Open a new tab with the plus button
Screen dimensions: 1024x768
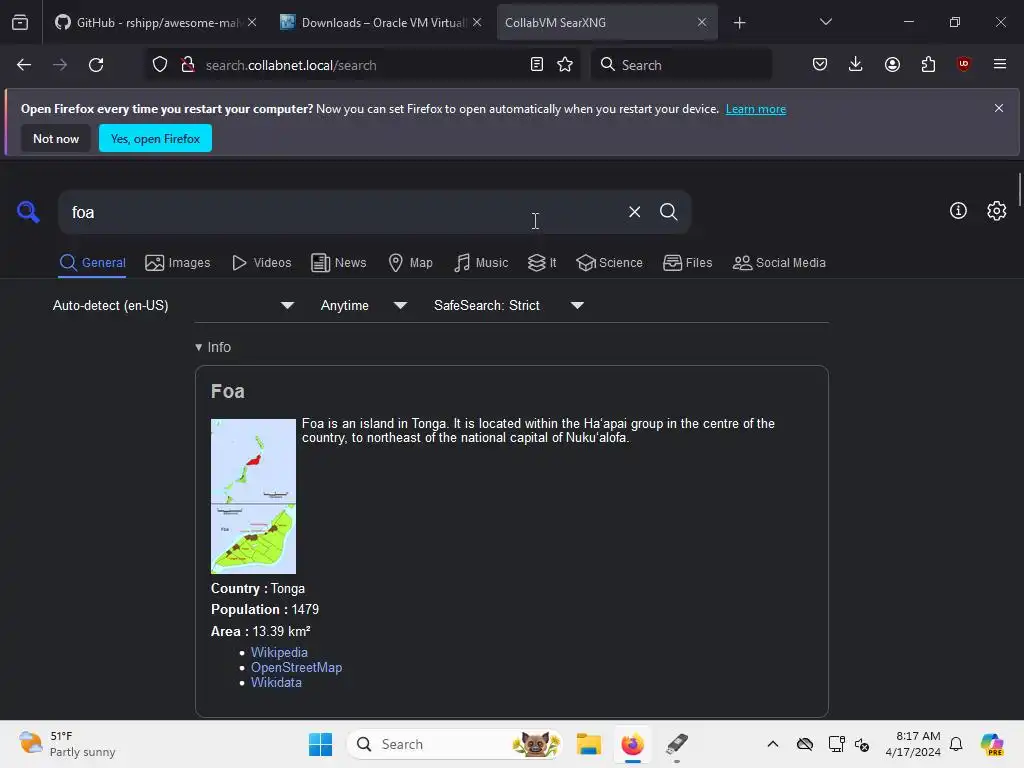point(739,23)
